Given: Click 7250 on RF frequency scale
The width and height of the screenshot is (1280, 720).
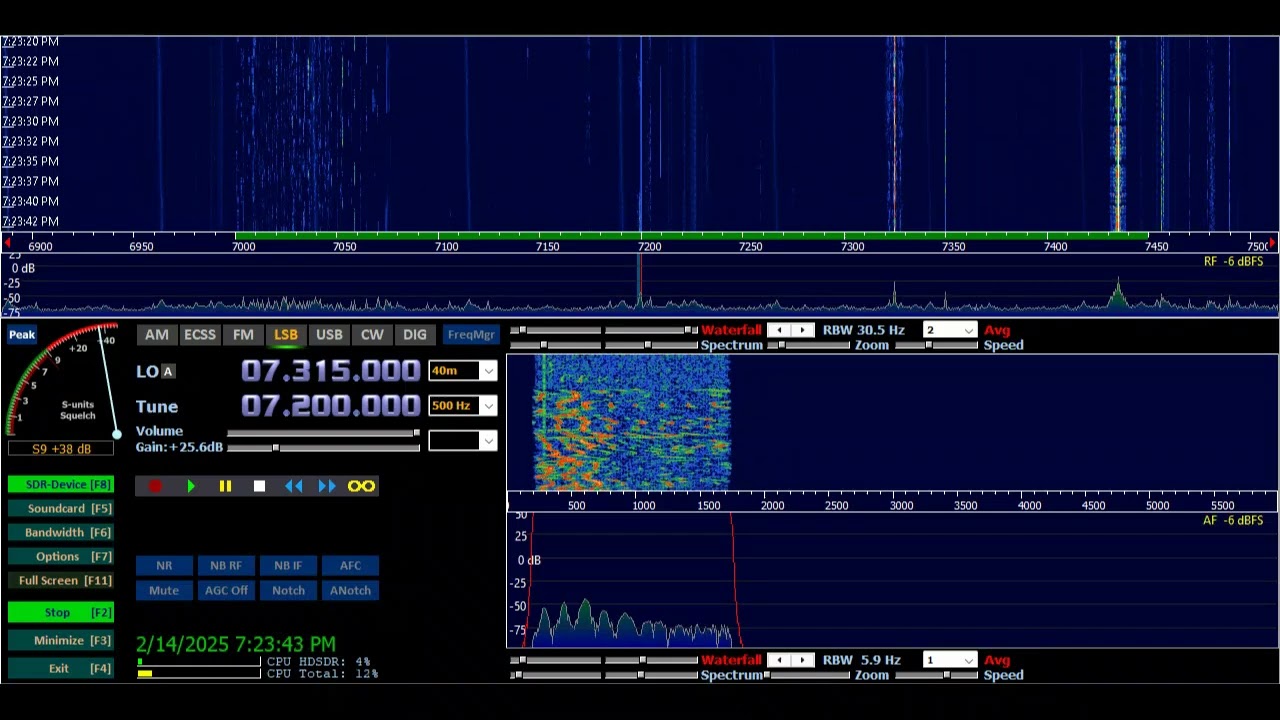Looking at the screenshot, I should pyautogui.click(x=750, y=247).
